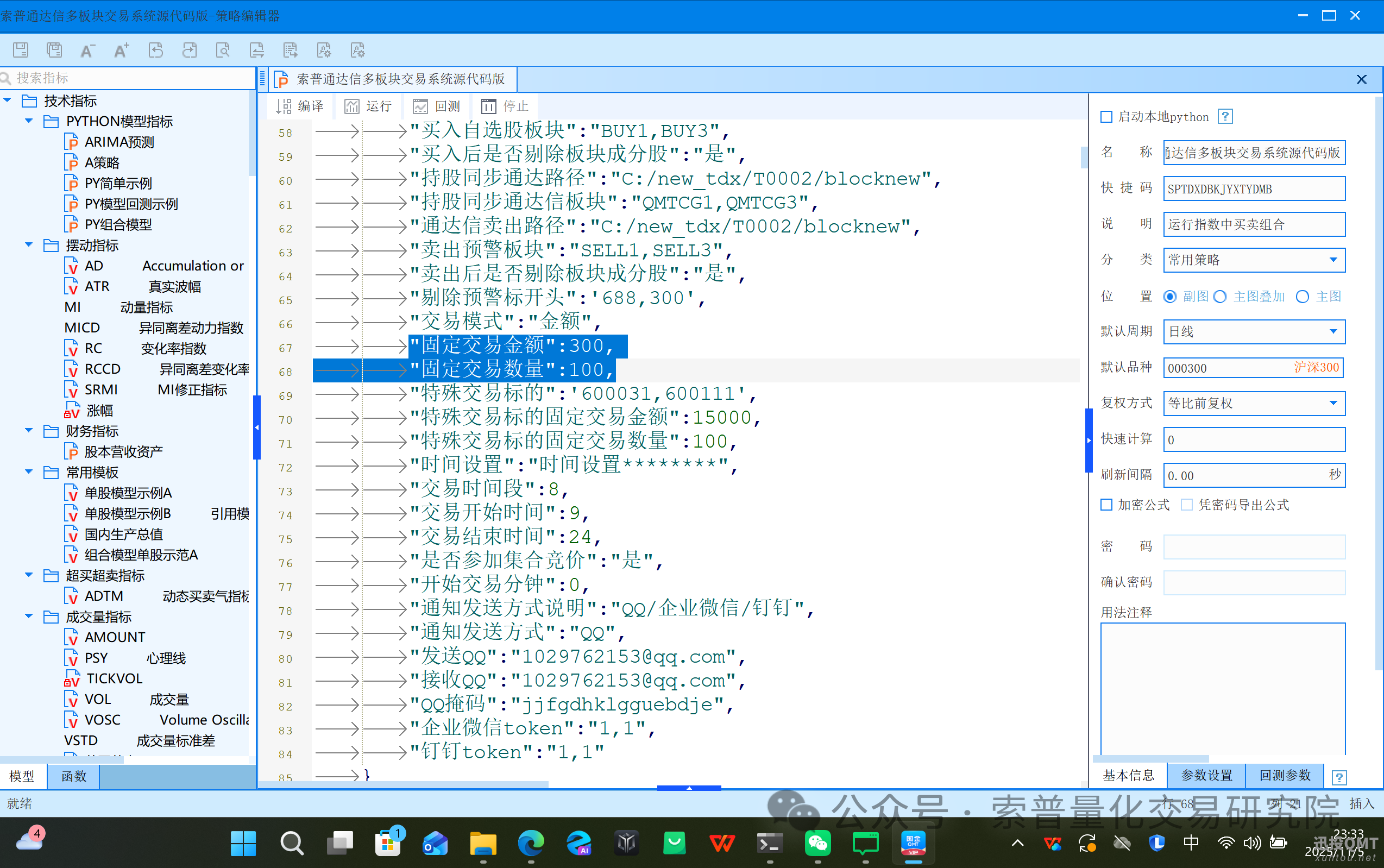Click the 停止 stop button
The width and height of the screenshot is (1384, 868).
pyautogui.click(x=504, y=105)
